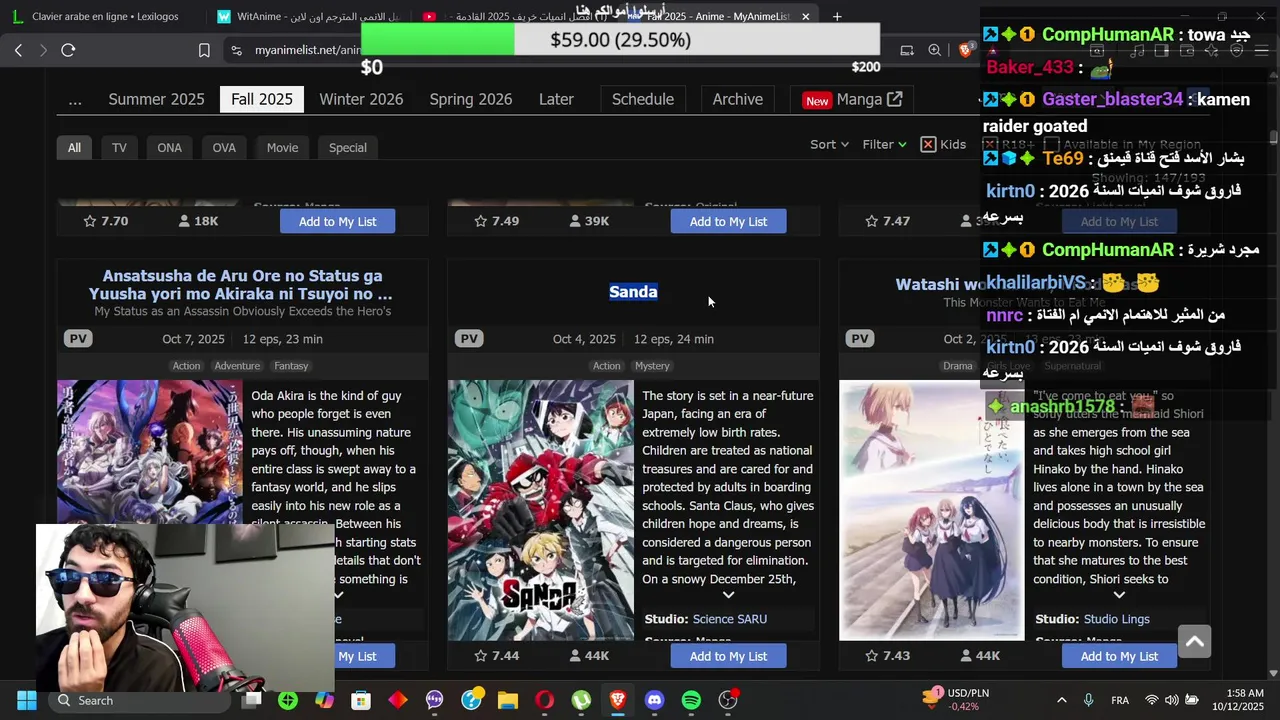Open the Science SARU studio link

730,619
